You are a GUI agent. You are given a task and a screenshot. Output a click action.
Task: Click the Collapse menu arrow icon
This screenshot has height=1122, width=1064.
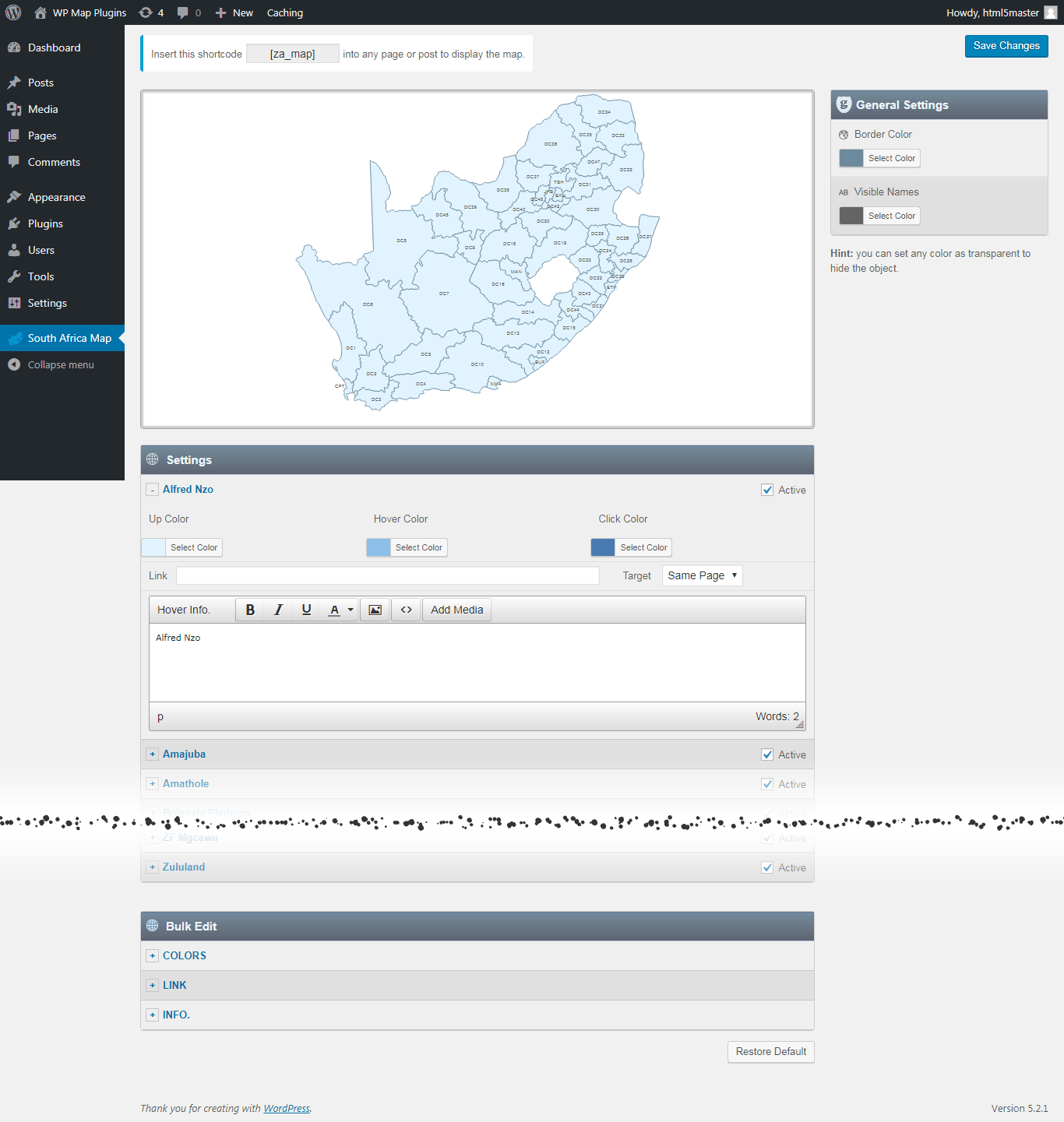pos(14,364)
